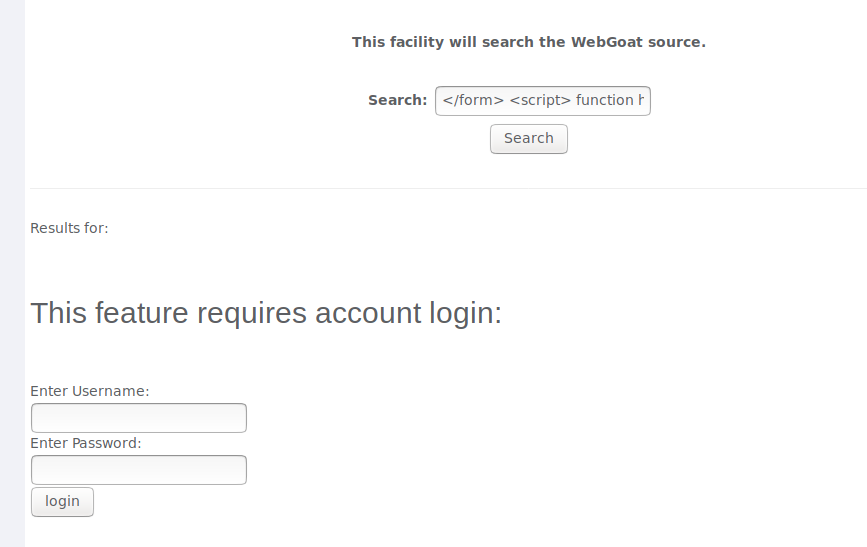Click the horizontal divider below Search button

click(448, 188)
